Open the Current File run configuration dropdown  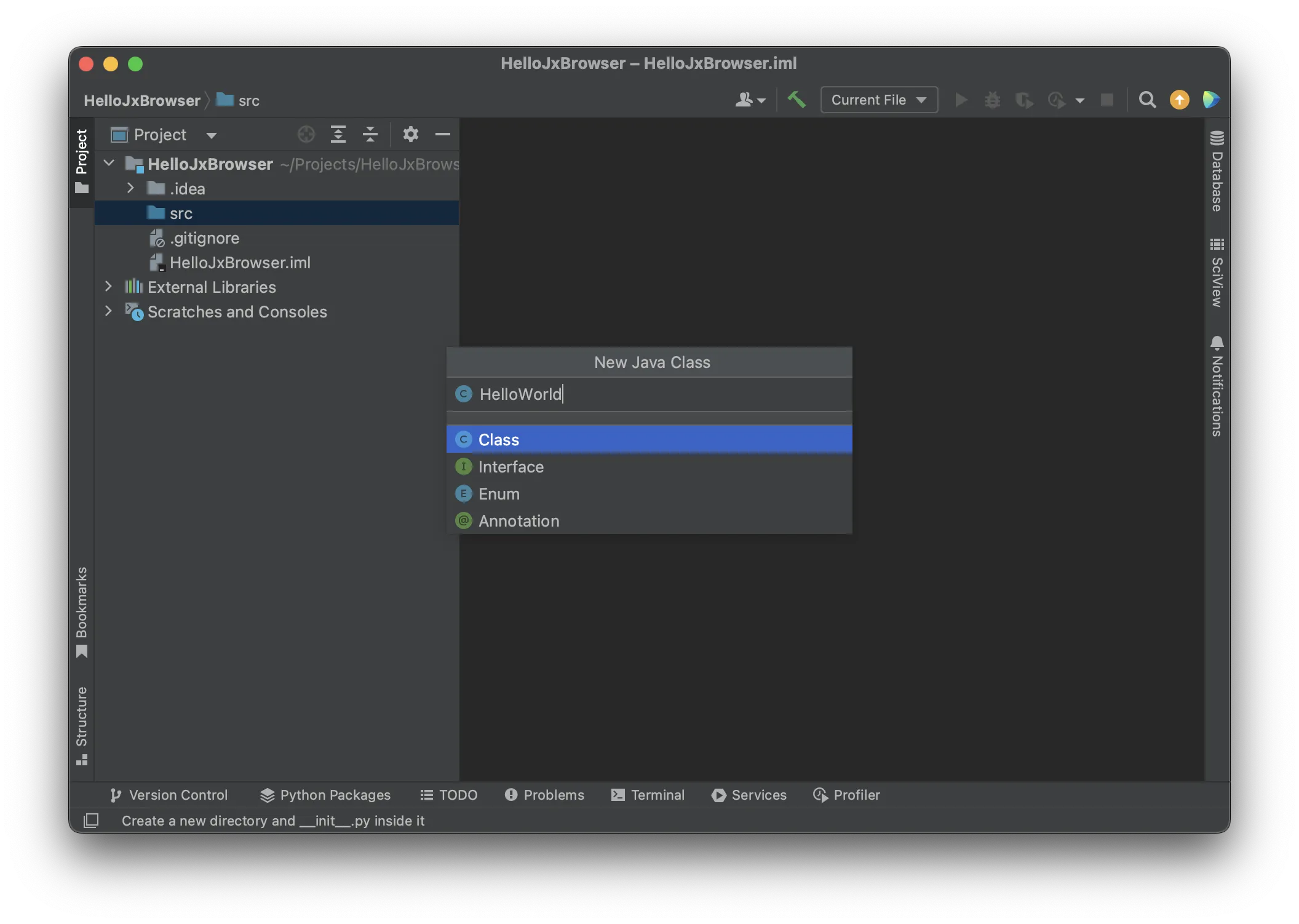coord(878,100)
